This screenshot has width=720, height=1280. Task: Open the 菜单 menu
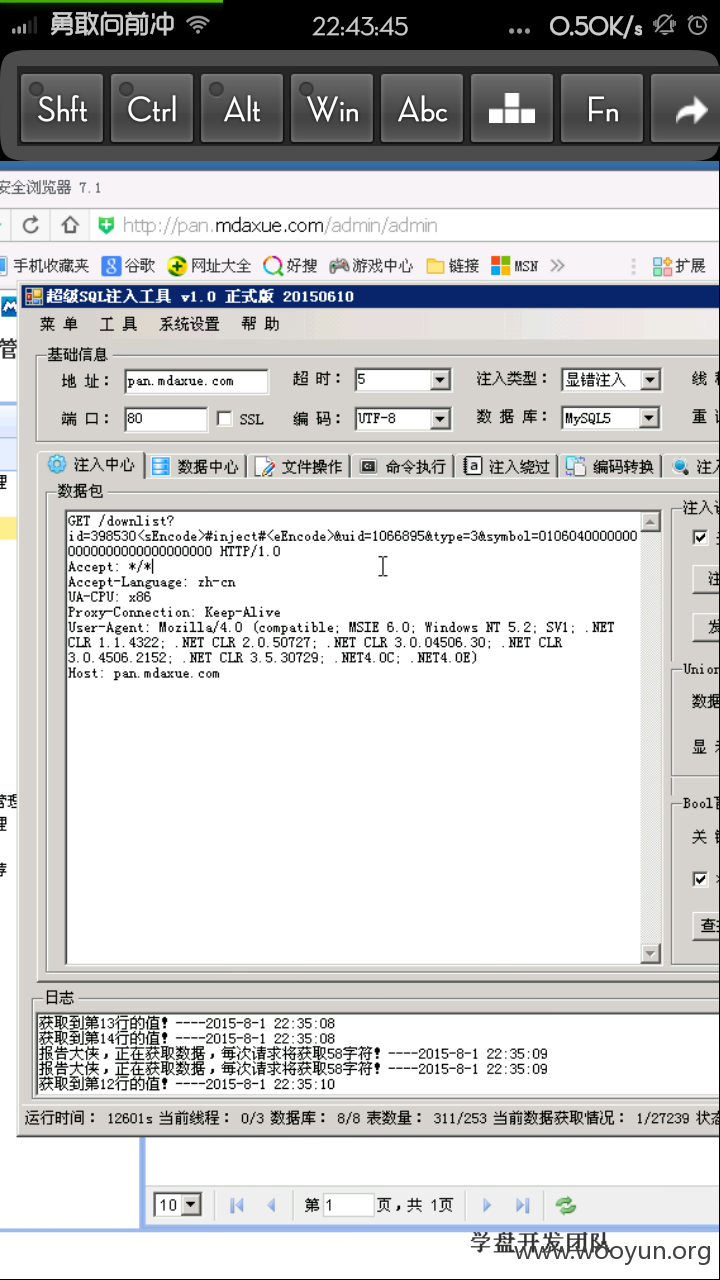[x=59, y=324]
